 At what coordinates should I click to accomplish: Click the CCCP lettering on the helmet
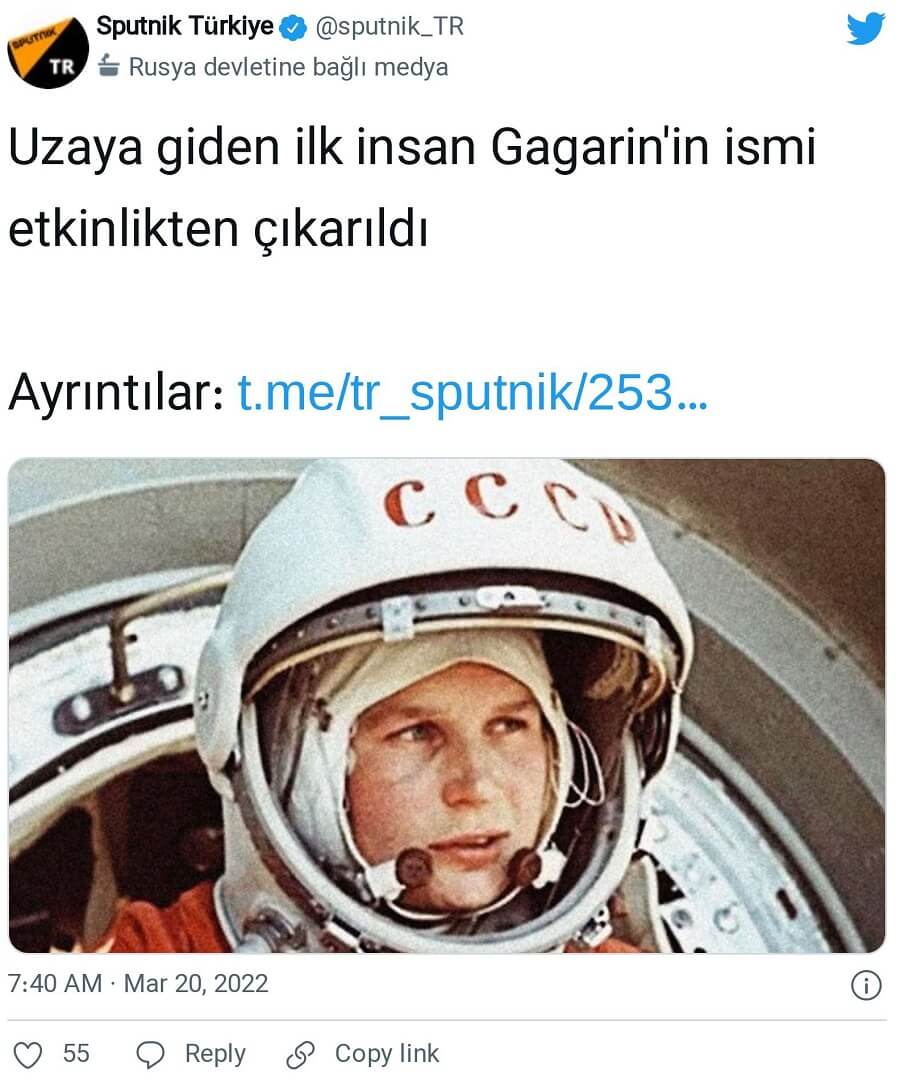(508, 508)
